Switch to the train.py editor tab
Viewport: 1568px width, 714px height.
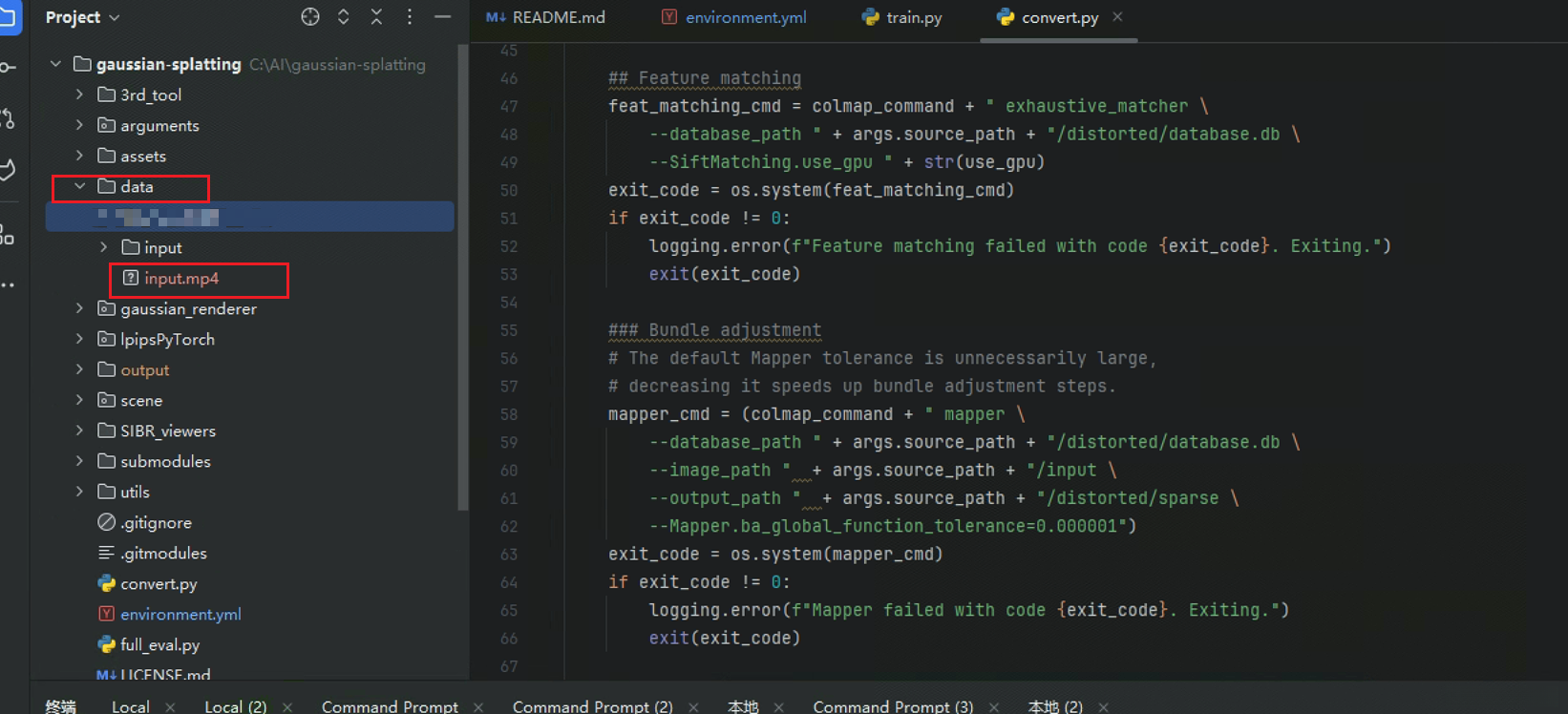[902, 17]
